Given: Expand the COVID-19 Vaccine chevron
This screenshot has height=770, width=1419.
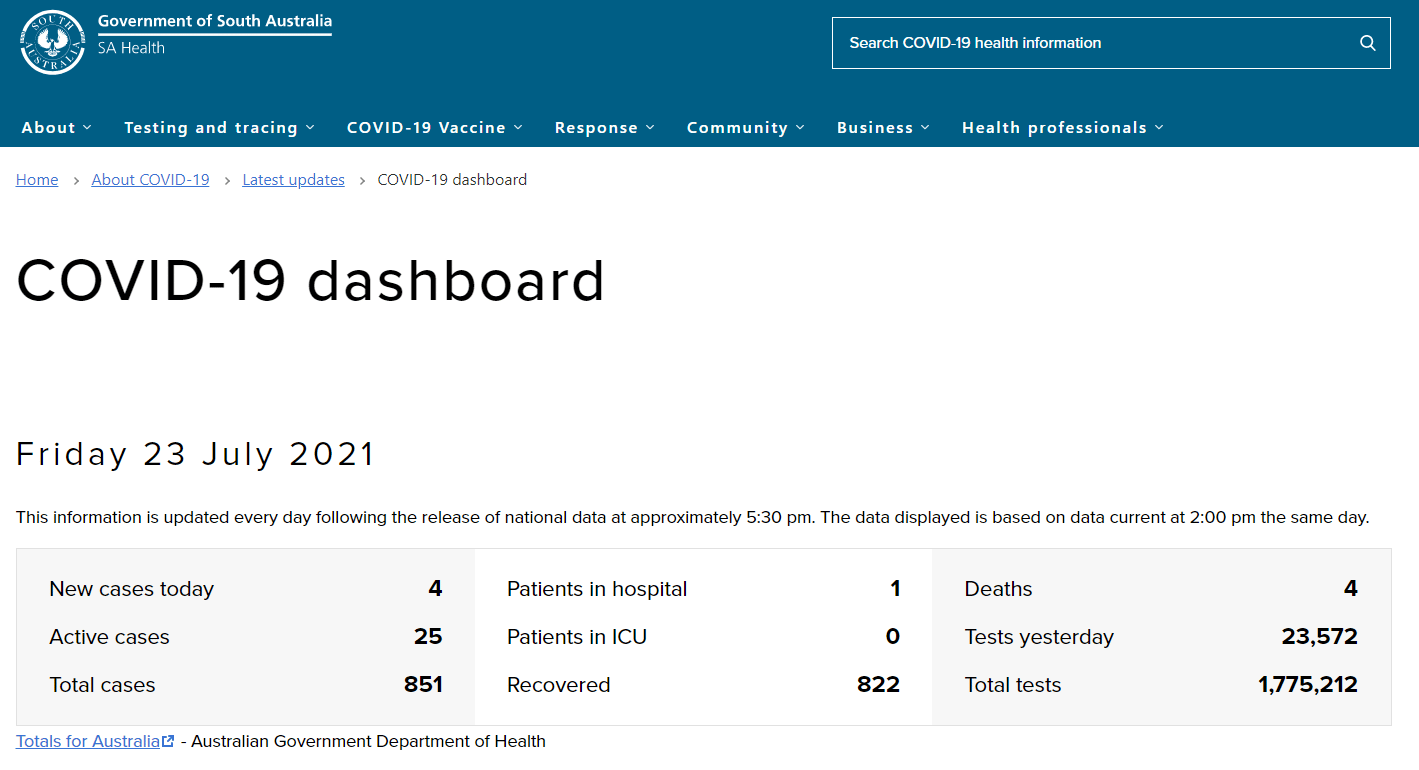Looking at the screenshot, I should coord(518,128).
